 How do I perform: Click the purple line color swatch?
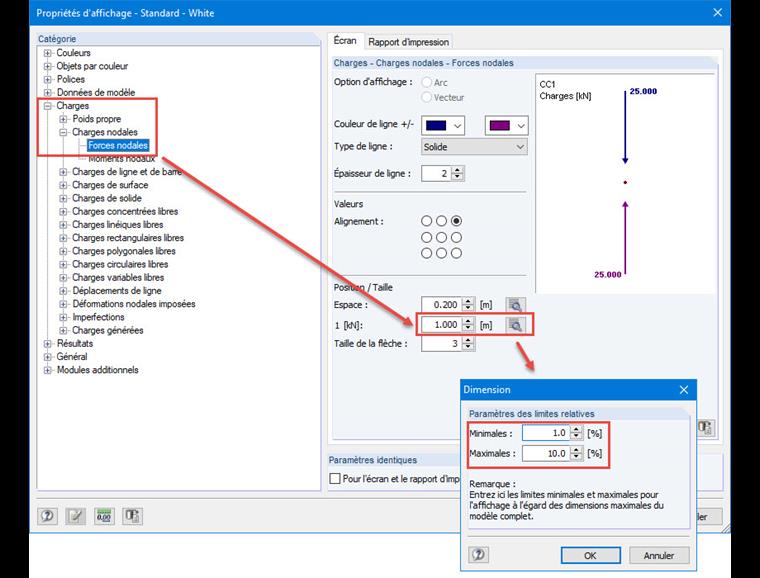pyautogui.click(x=499, y=126)
